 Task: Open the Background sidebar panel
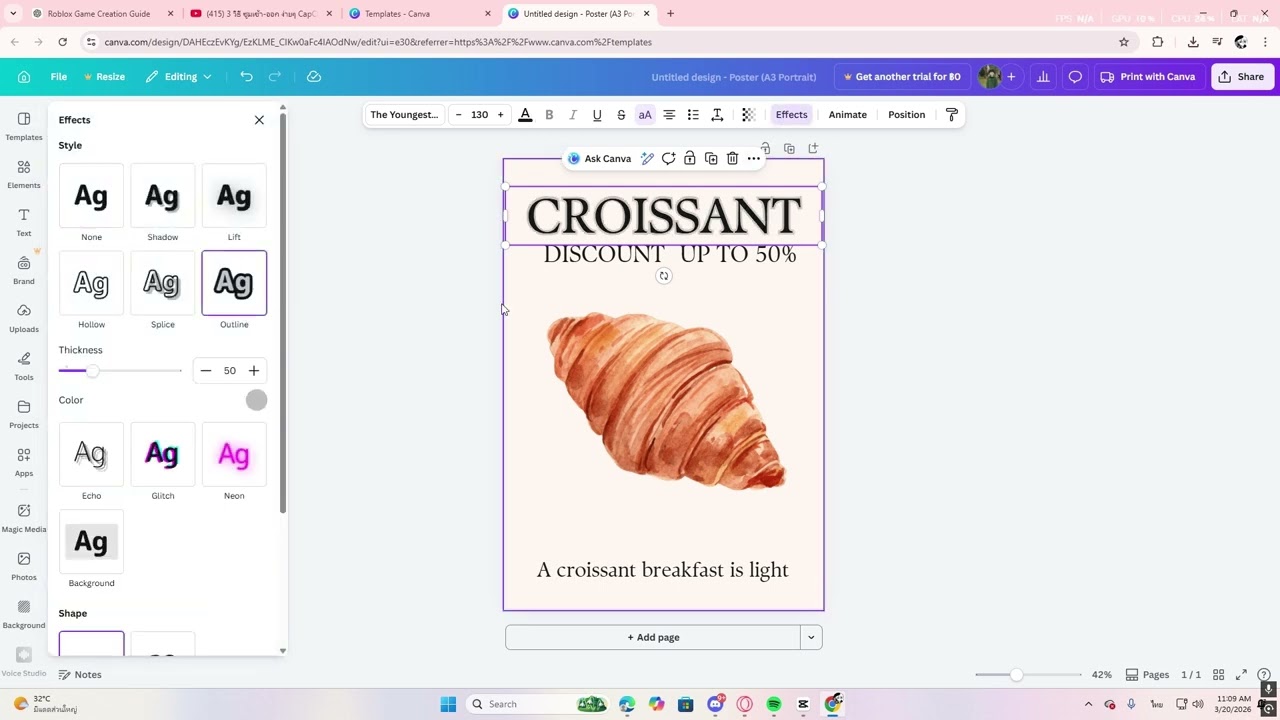click(24, 614)
